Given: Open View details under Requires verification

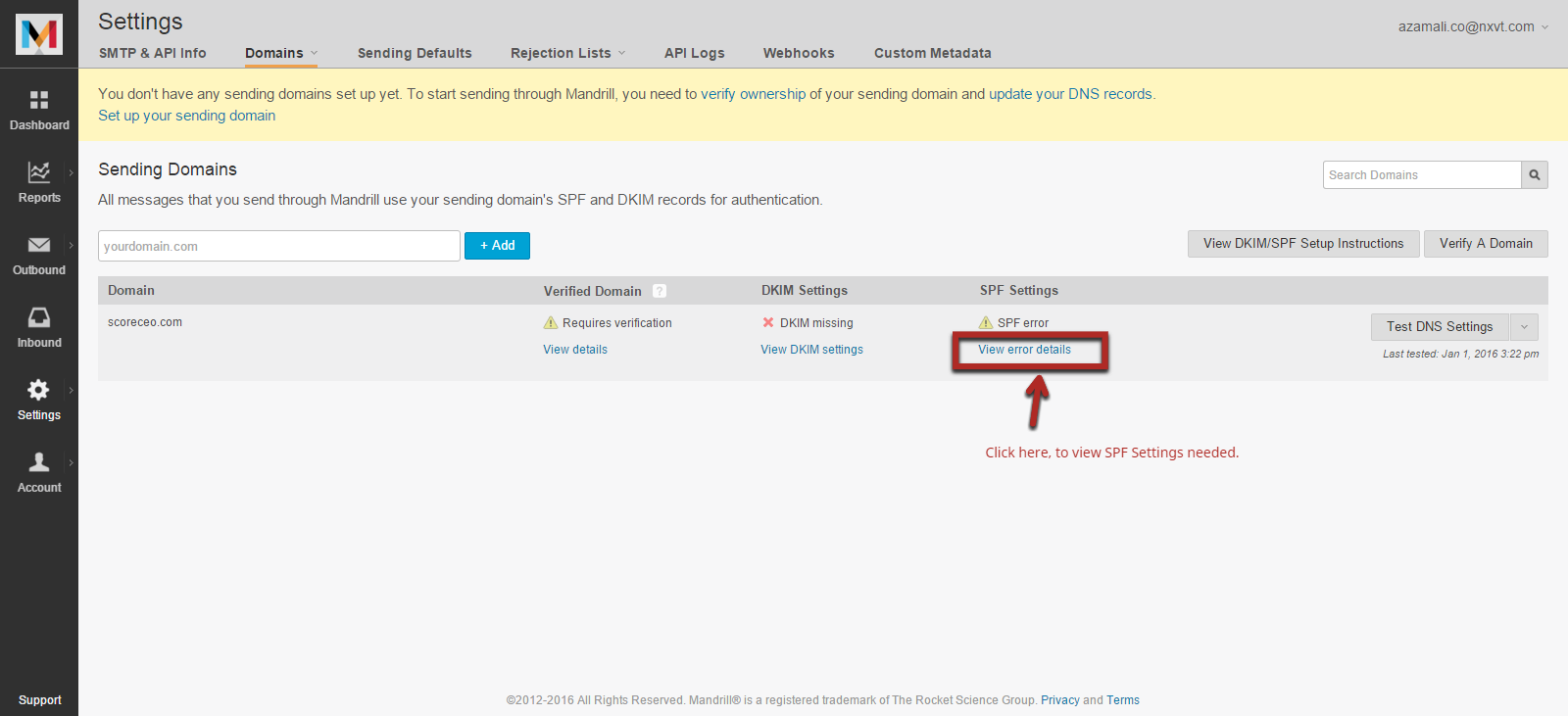Looking at the screenshot, I should [x=575, y=350].
